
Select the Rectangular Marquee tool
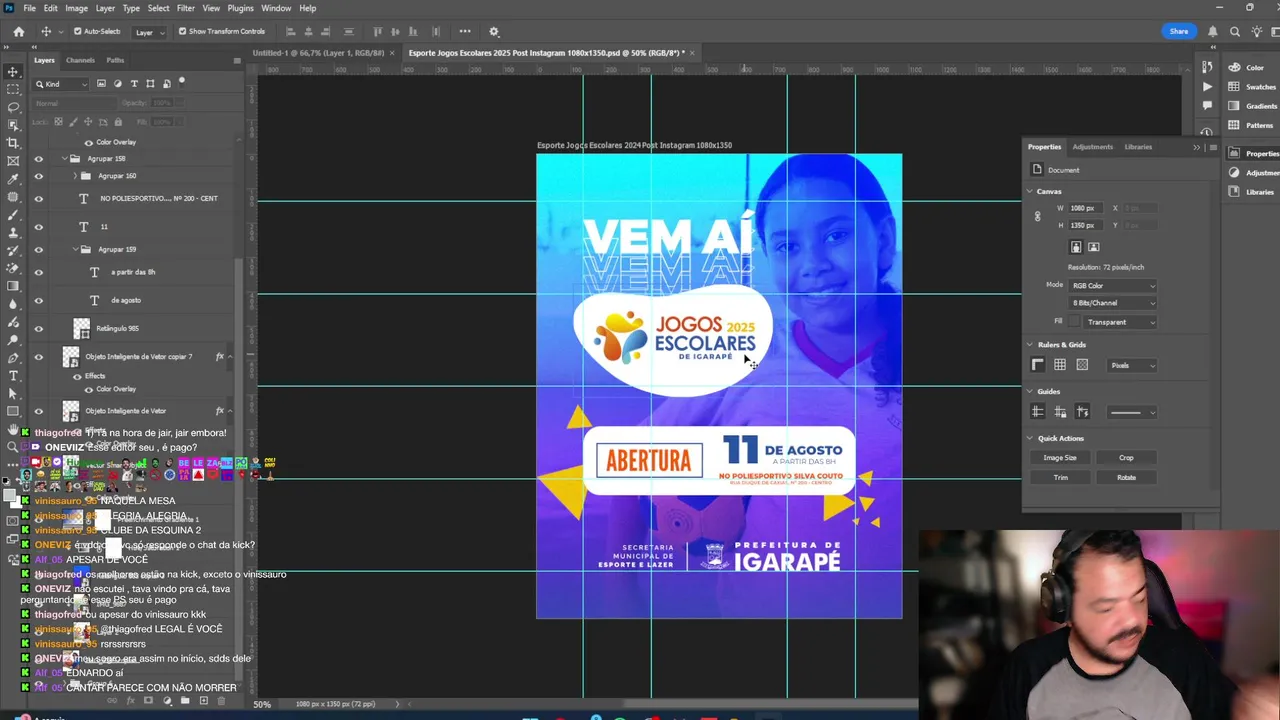13,89
